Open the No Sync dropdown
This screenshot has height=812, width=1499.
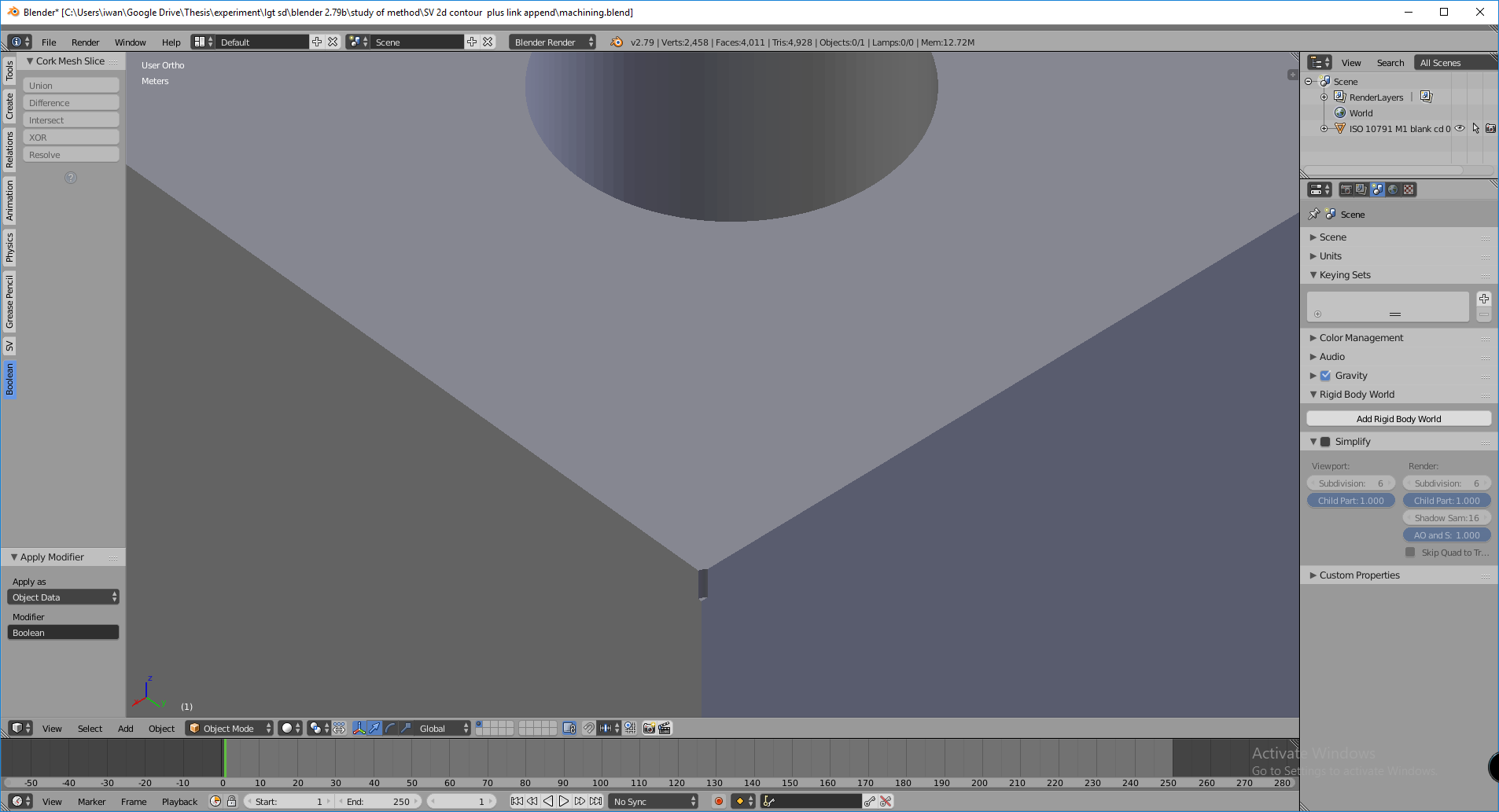(654, 801)
